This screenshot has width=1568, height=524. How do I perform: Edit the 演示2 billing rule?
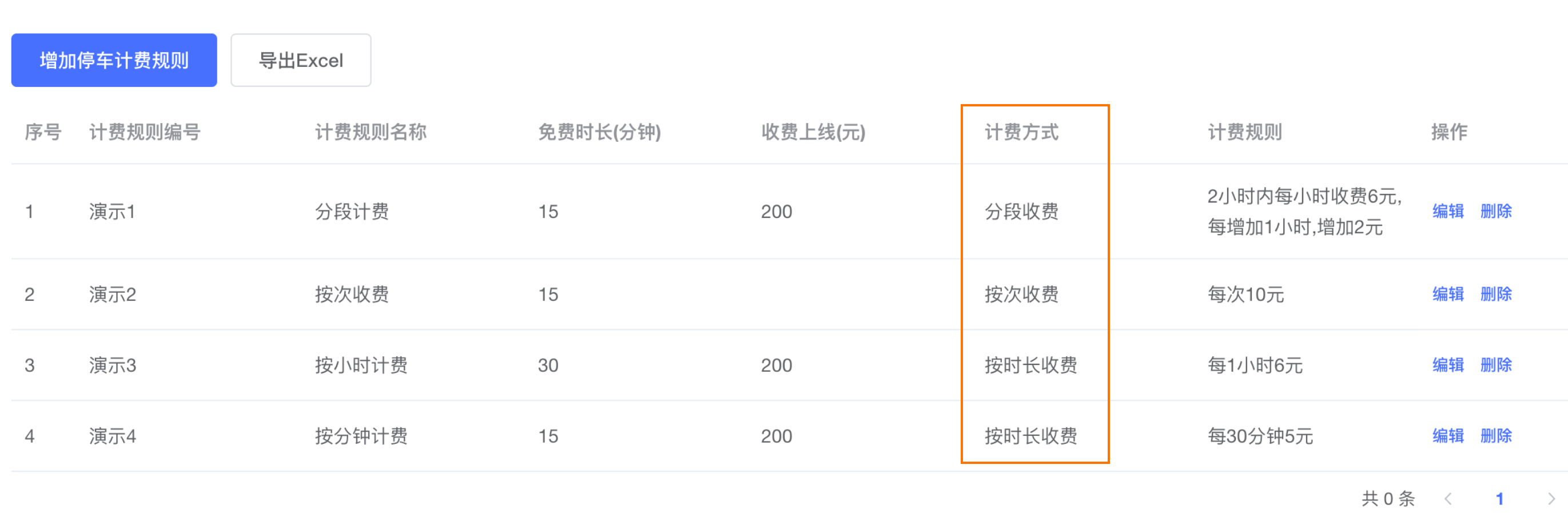pyautogui.click(x=1447, y=294)
